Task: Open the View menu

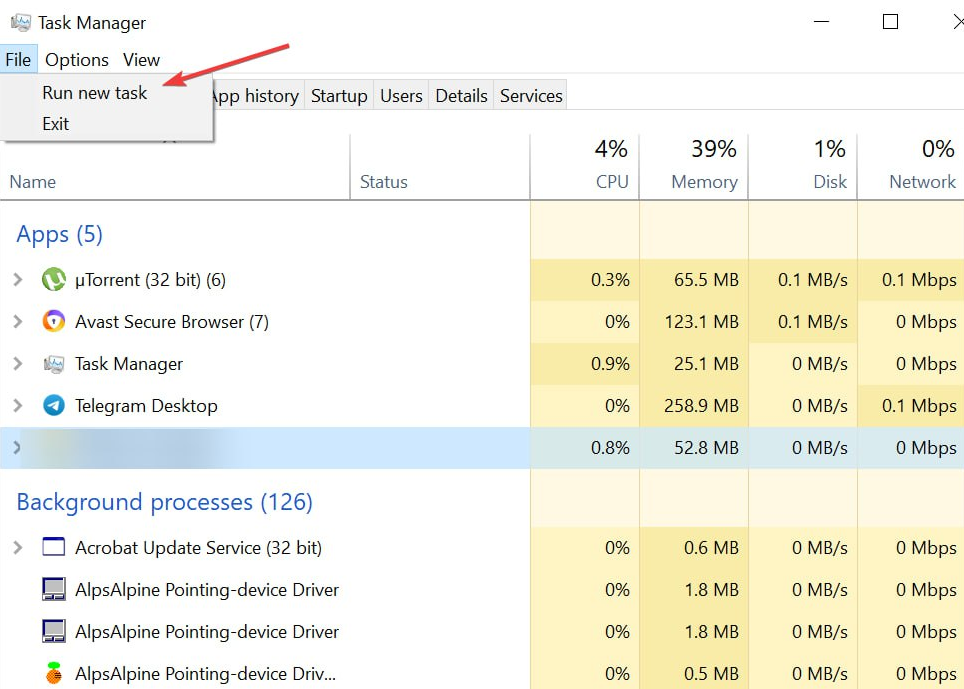Action: coord(141,60)
